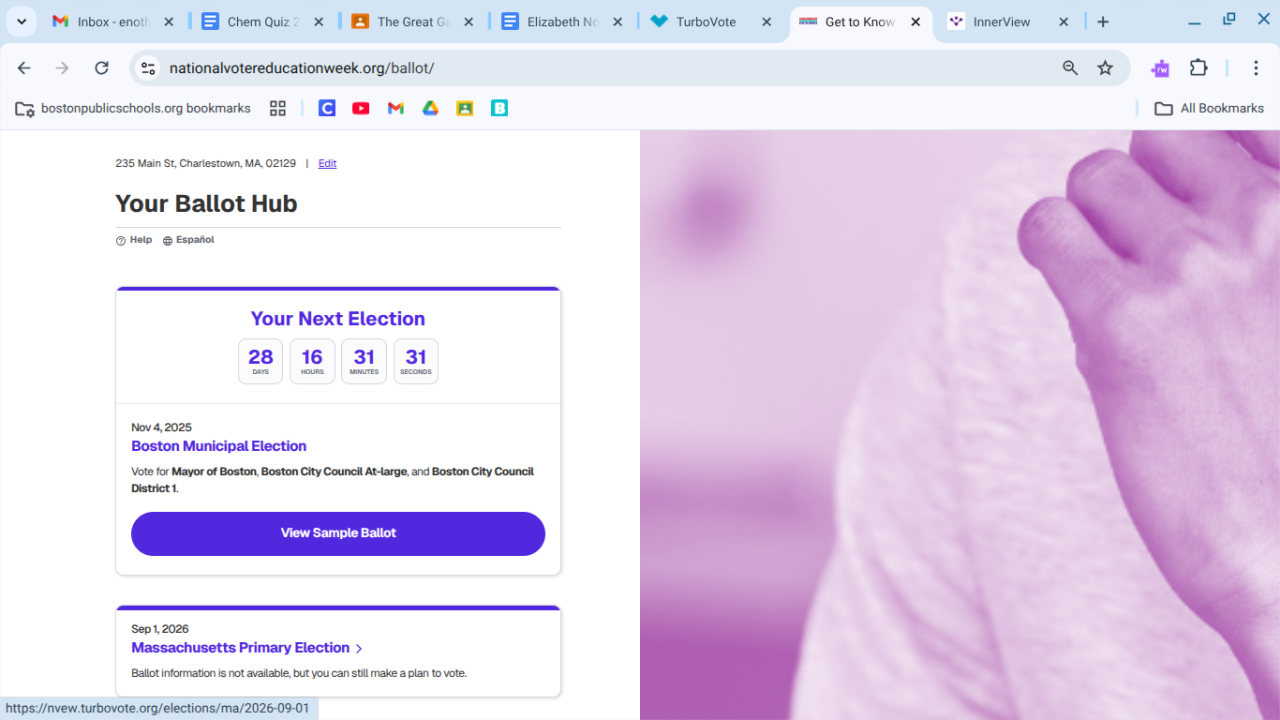Open the Extensions puzzle menu

click(1198, 68)
